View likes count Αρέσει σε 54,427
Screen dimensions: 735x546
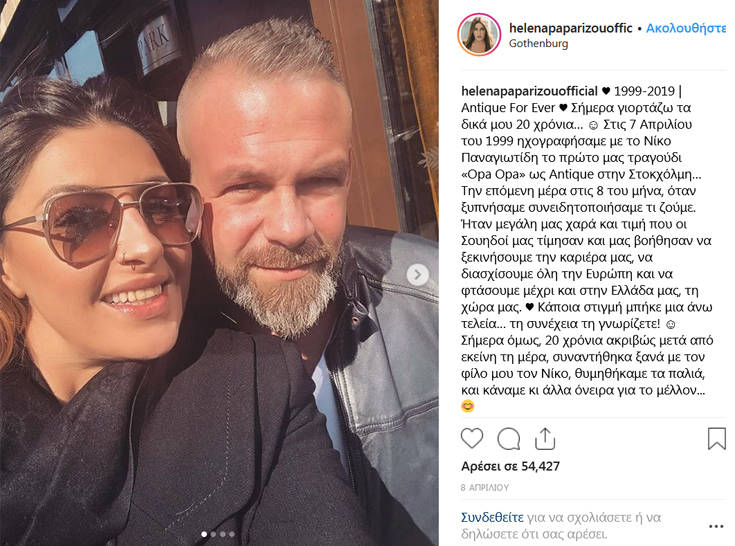click(x=510, y=466)
